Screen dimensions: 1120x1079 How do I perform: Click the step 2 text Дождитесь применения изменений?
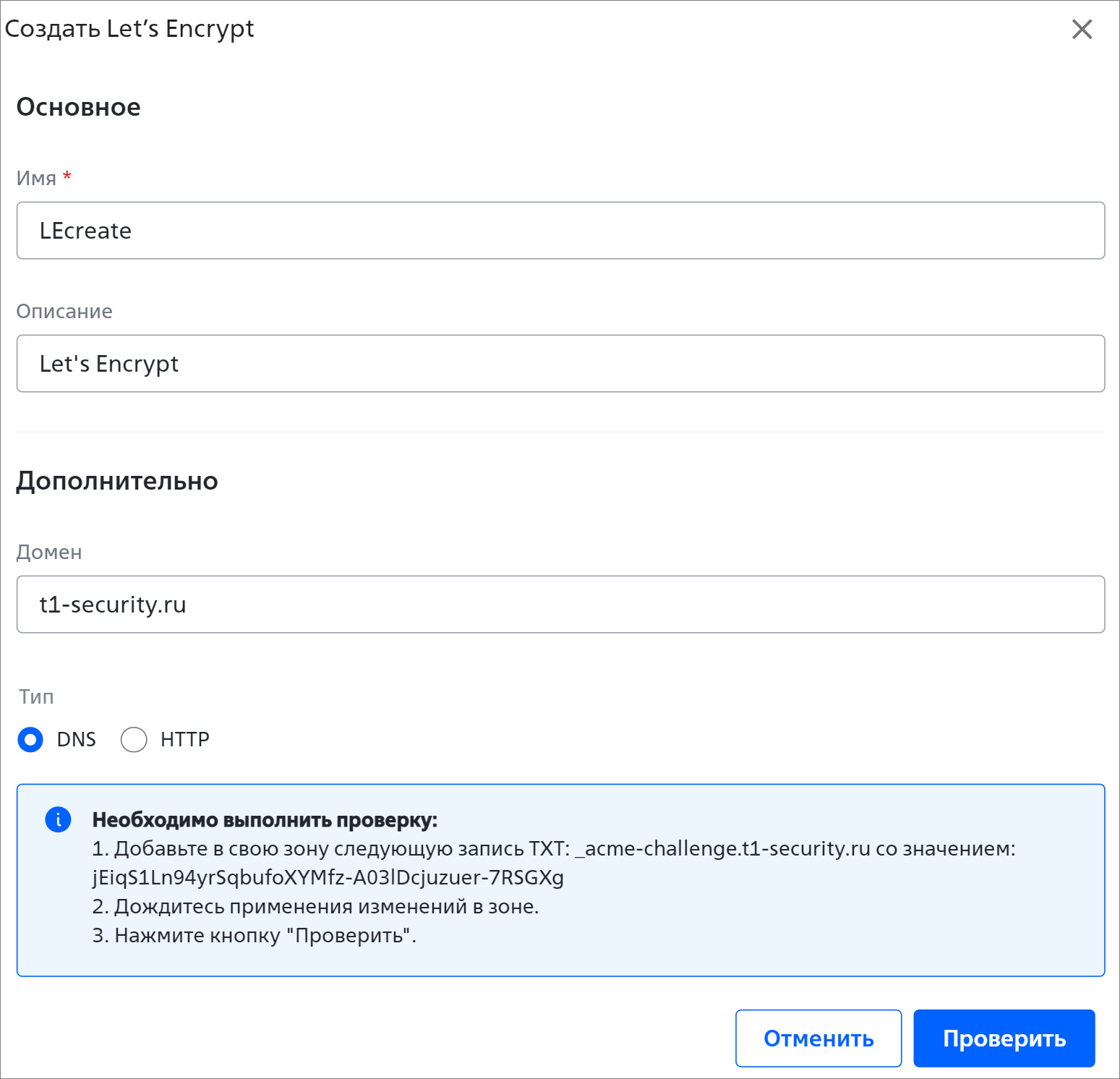click(316, 906)
